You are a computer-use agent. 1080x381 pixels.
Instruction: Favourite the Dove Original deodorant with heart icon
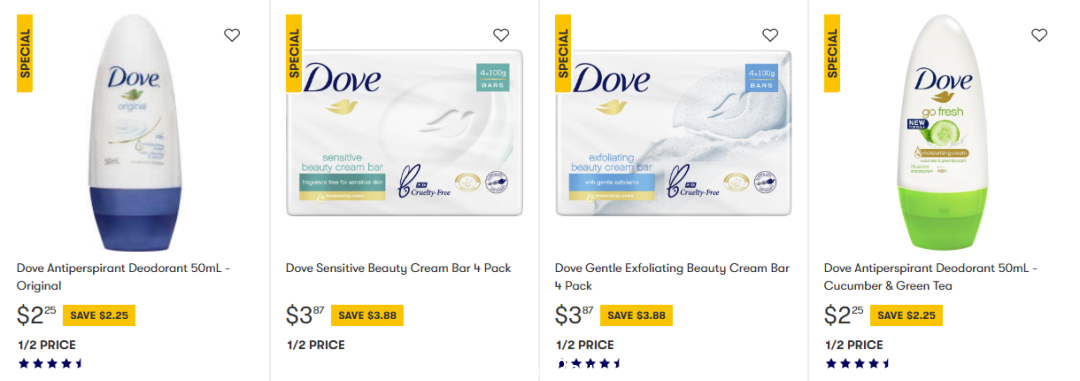click(232, 35)
